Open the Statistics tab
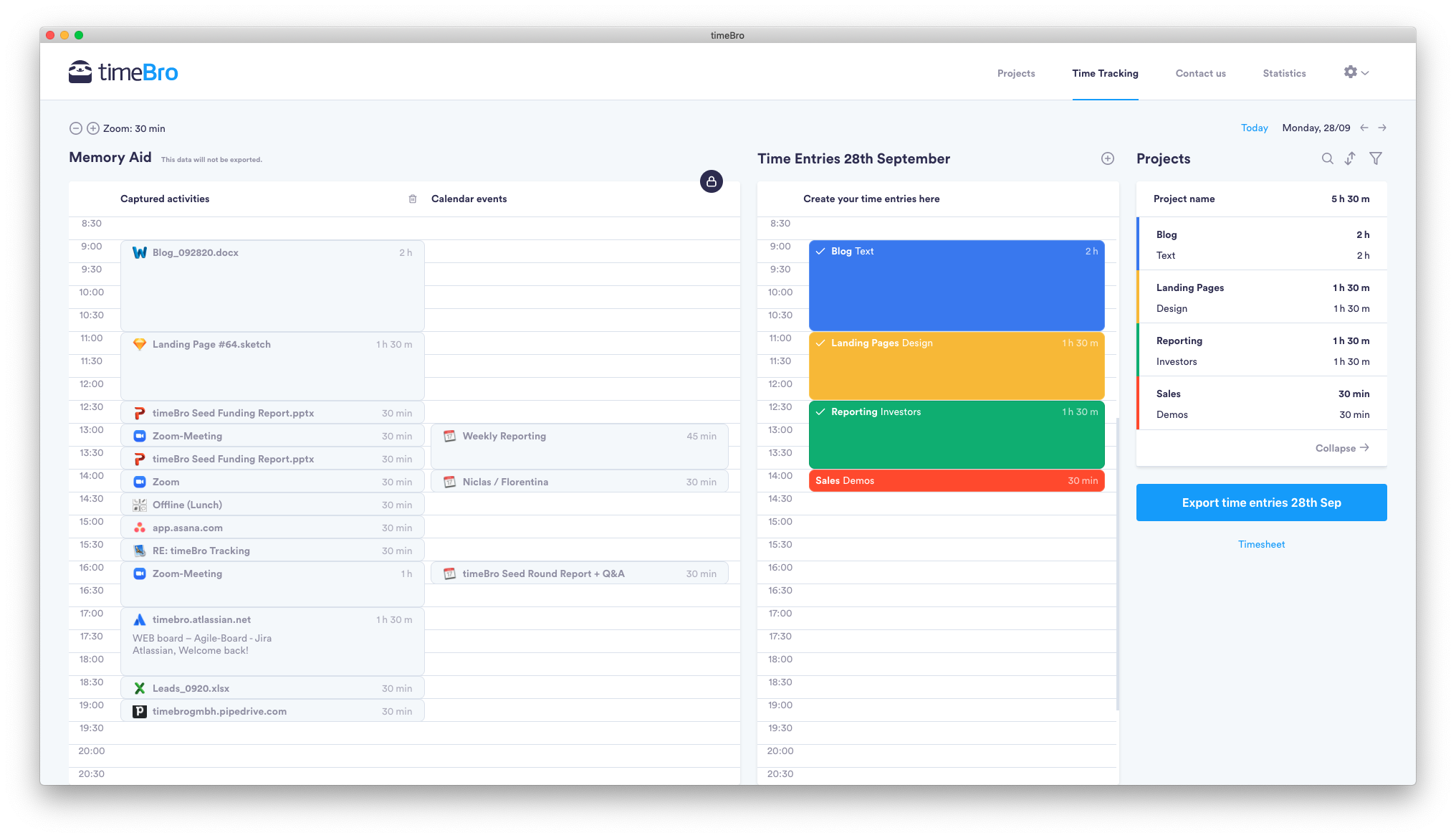This screenshot has width=1456, height=838. tap(1283, 72)
